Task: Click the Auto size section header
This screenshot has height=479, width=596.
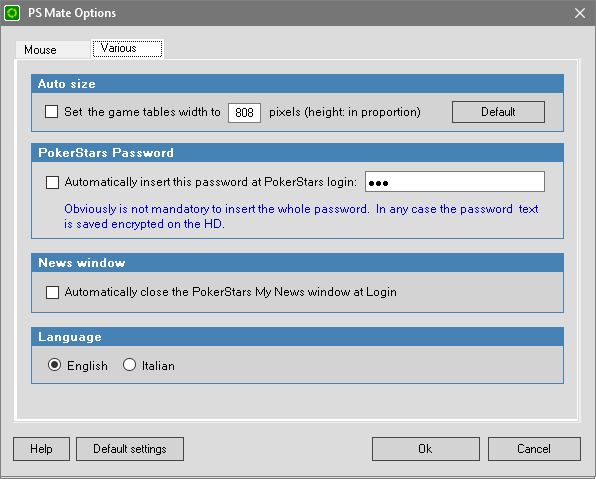Action: pos(297,84)
